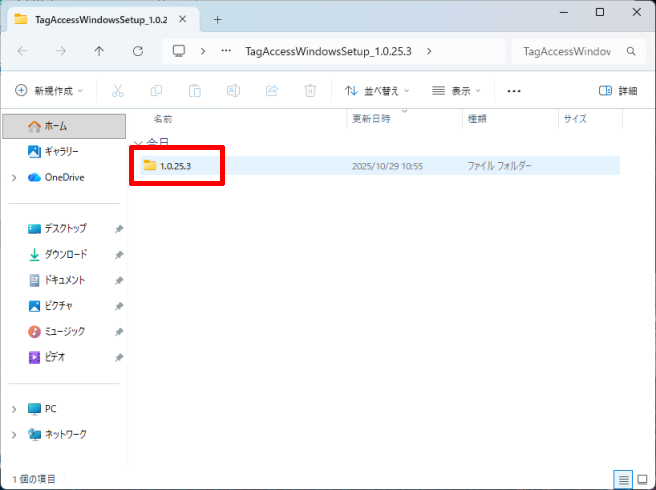This screenshot has width=656, height=490.
Task: Expand the PC tree node
Action: tap(13, 409)
